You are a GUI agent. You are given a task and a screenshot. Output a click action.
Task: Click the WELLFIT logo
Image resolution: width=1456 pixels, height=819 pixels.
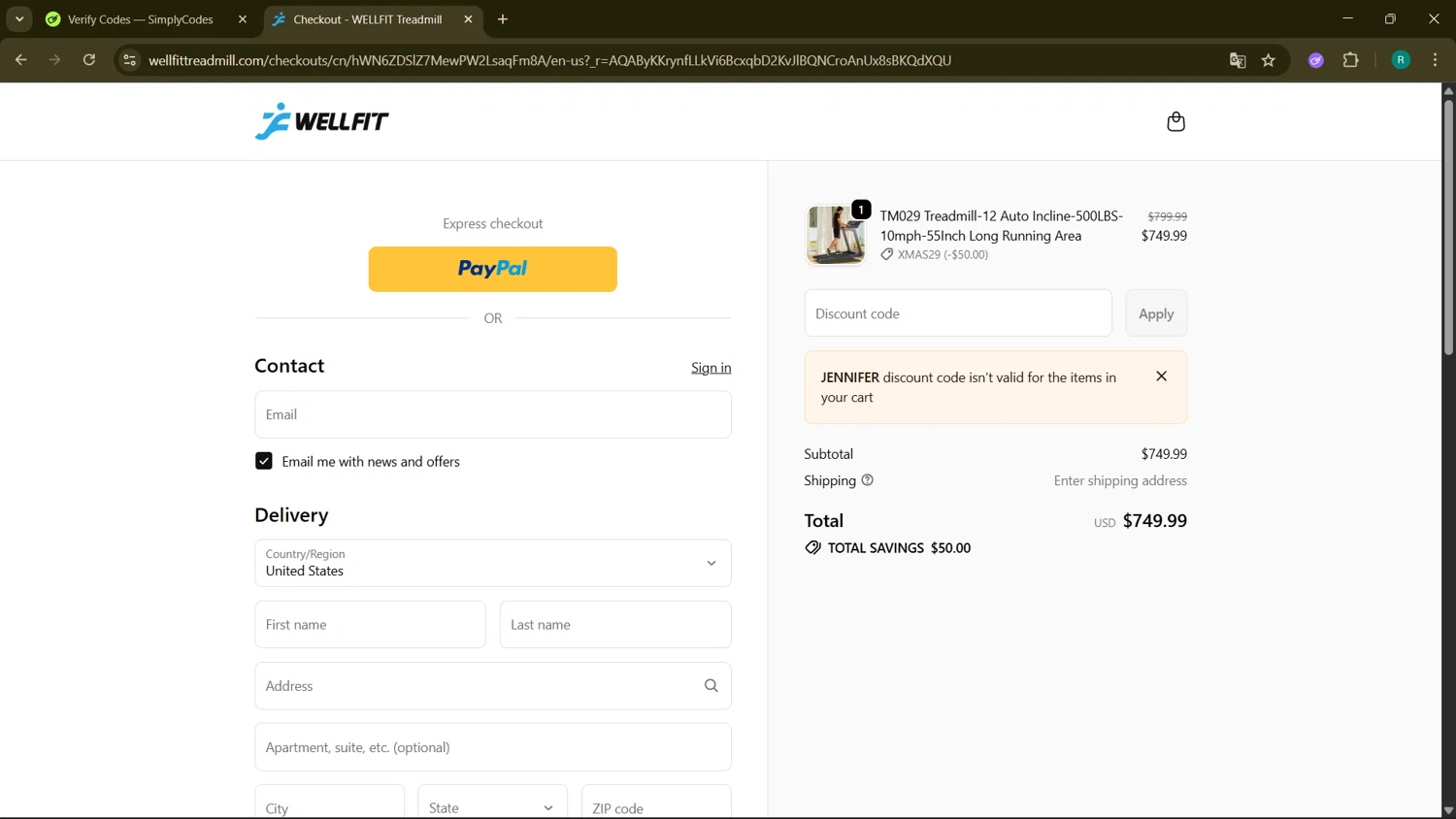coord(321,121)
